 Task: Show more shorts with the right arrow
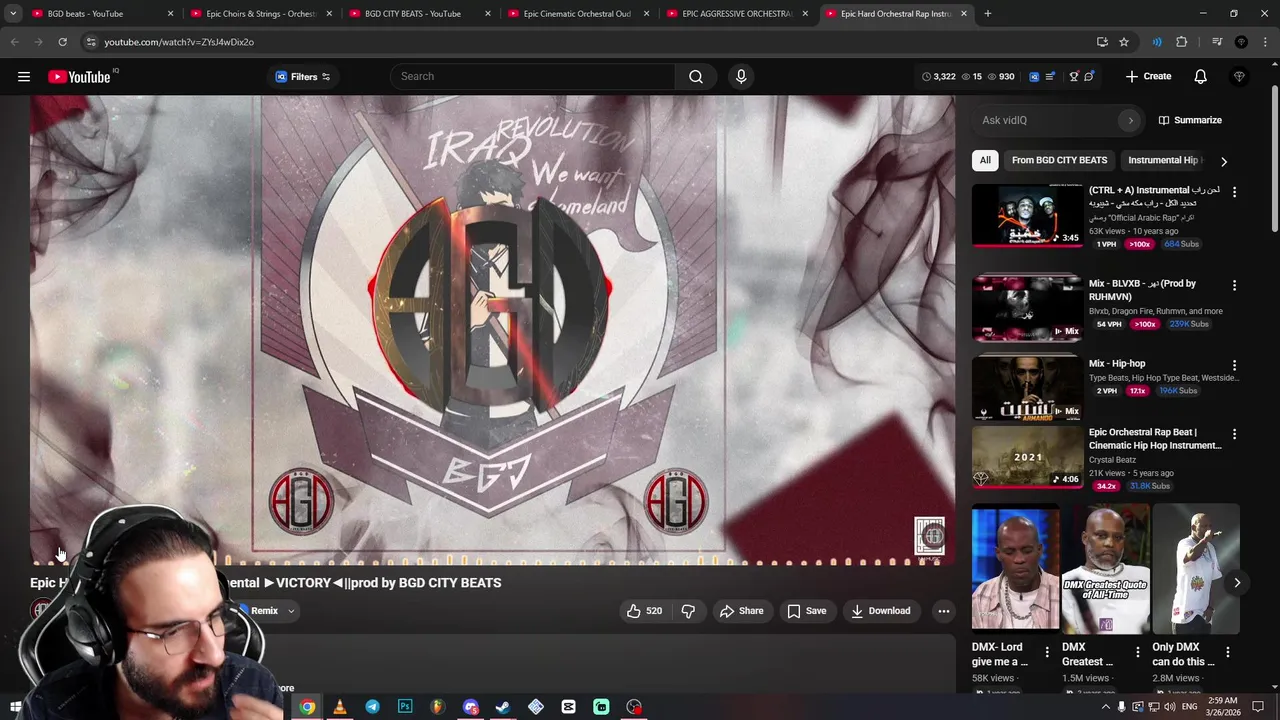pyautogui.click(x=1237, y=583)
